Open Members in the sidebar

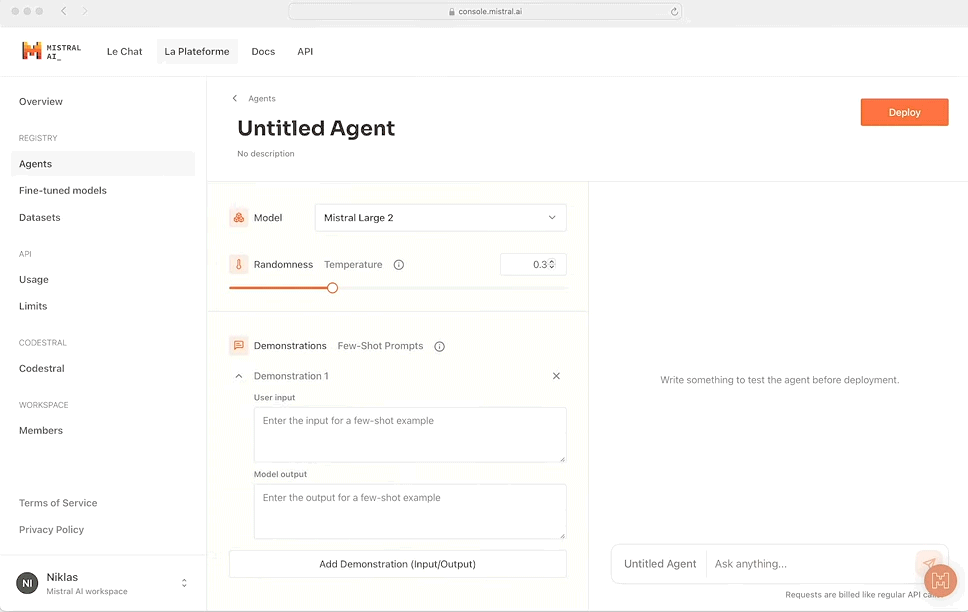(41, 430)
